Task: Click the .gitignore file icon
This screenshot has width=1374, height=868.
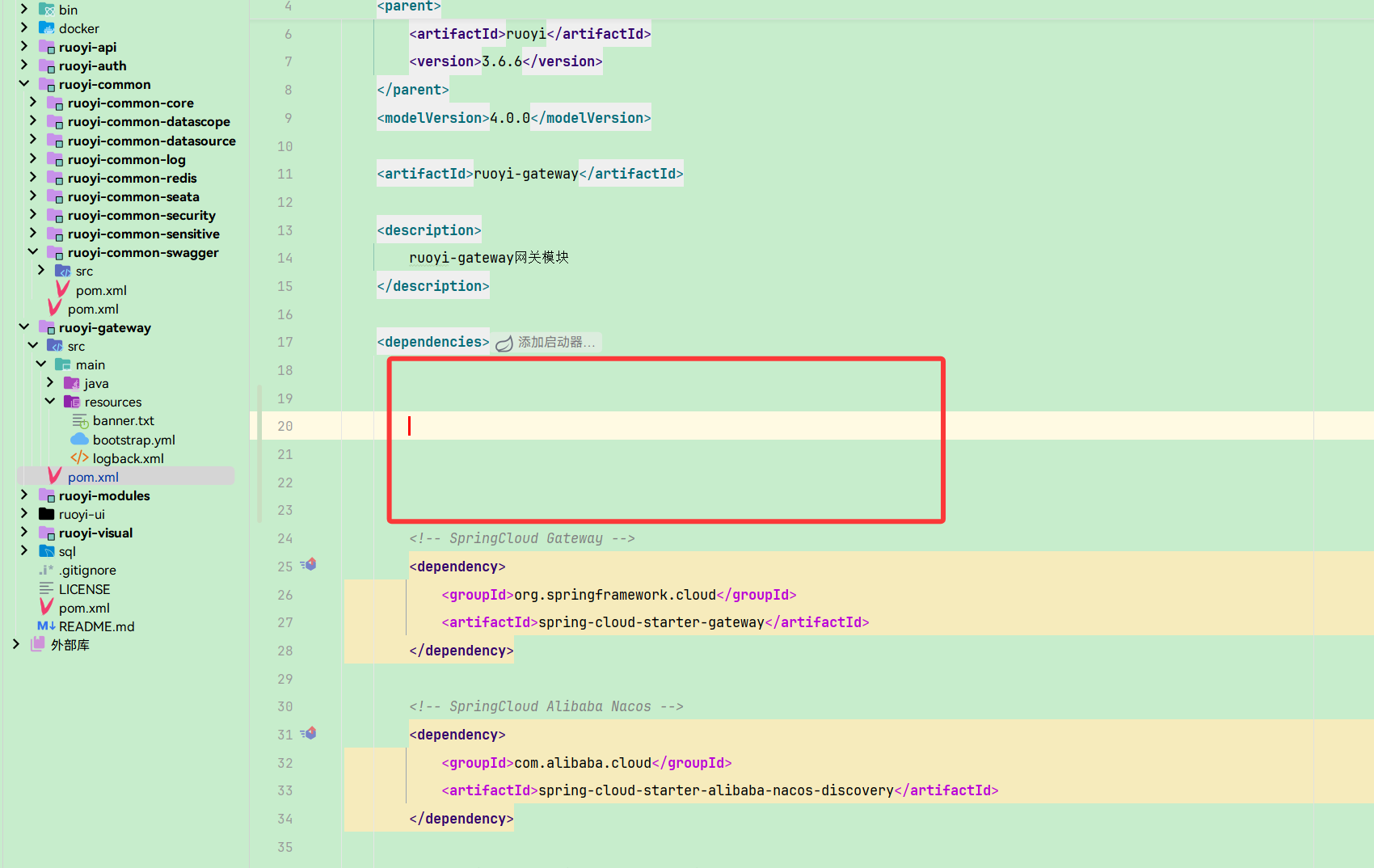Action: coord(45,570)
